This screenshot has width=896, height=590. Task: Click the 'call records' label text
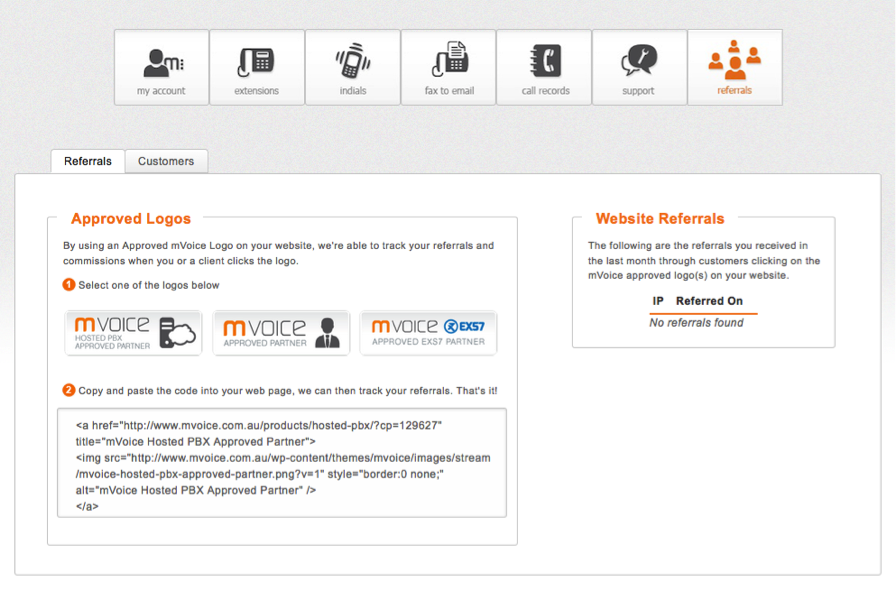click(545, 91)
